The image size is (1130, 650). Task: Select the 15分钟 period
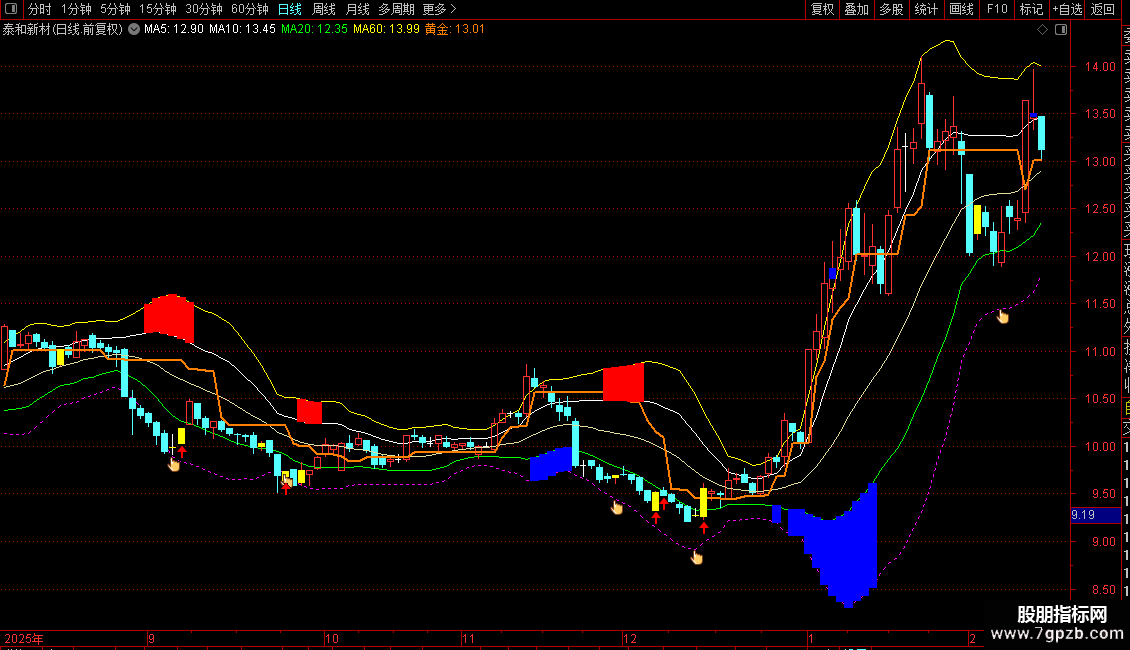pyautogui.click(x=157, y=9)
